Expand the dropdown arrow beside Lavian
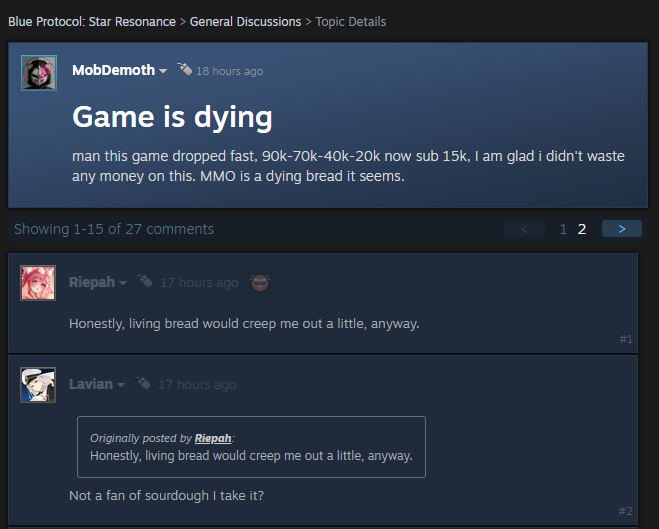The height and width of the screenshot is (529, 659). pos(121,385)
